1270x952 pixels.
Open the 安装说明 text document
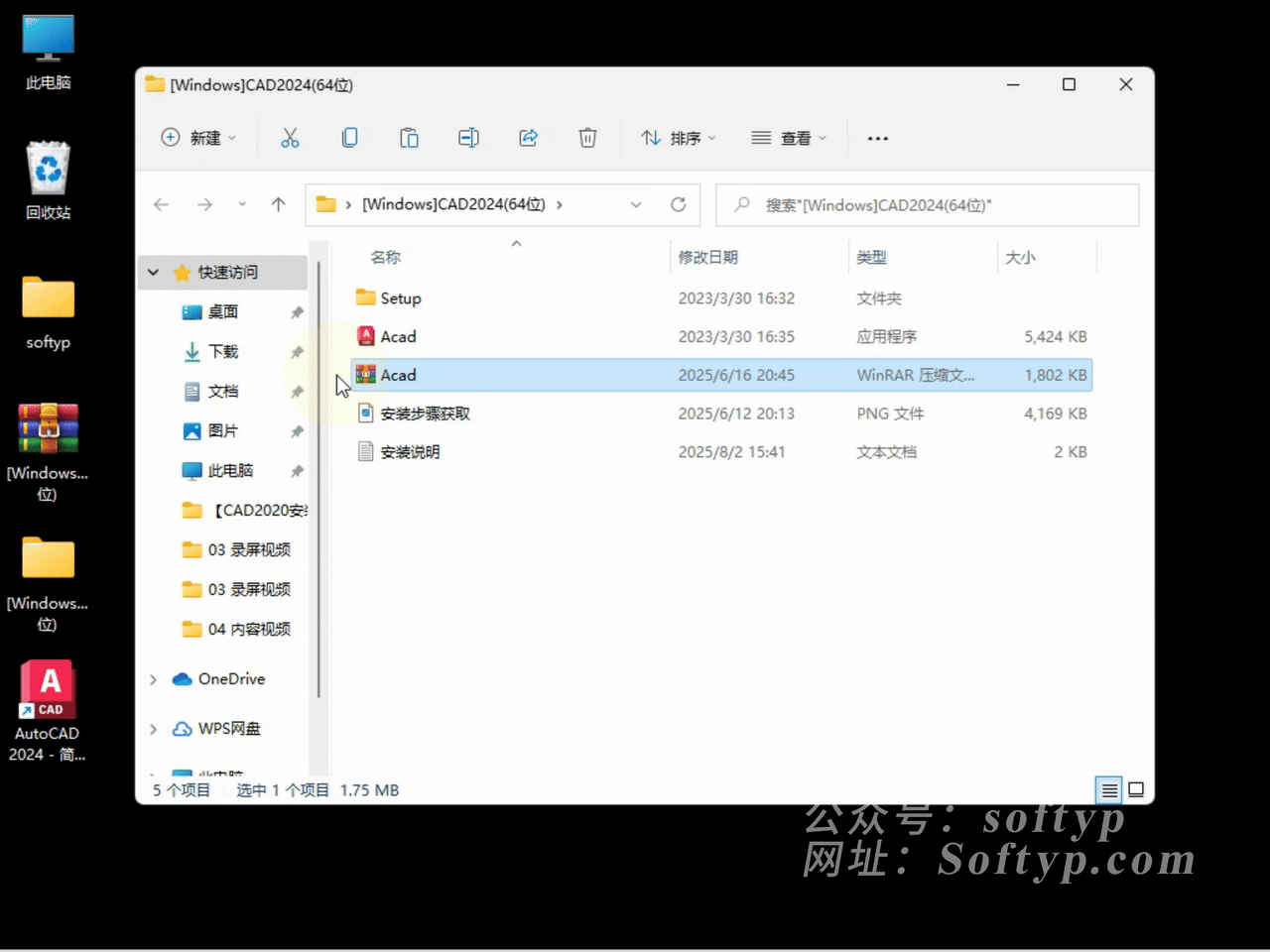pyautogui.click(x=410, y=452)
